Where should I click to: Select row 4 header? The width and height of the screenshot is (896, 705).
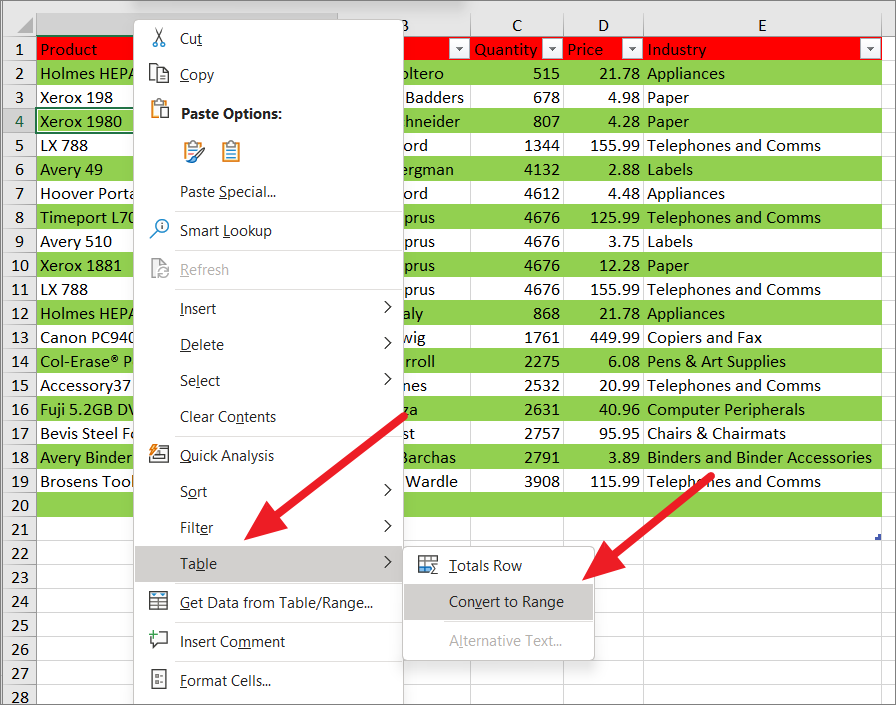coord(19,121)
